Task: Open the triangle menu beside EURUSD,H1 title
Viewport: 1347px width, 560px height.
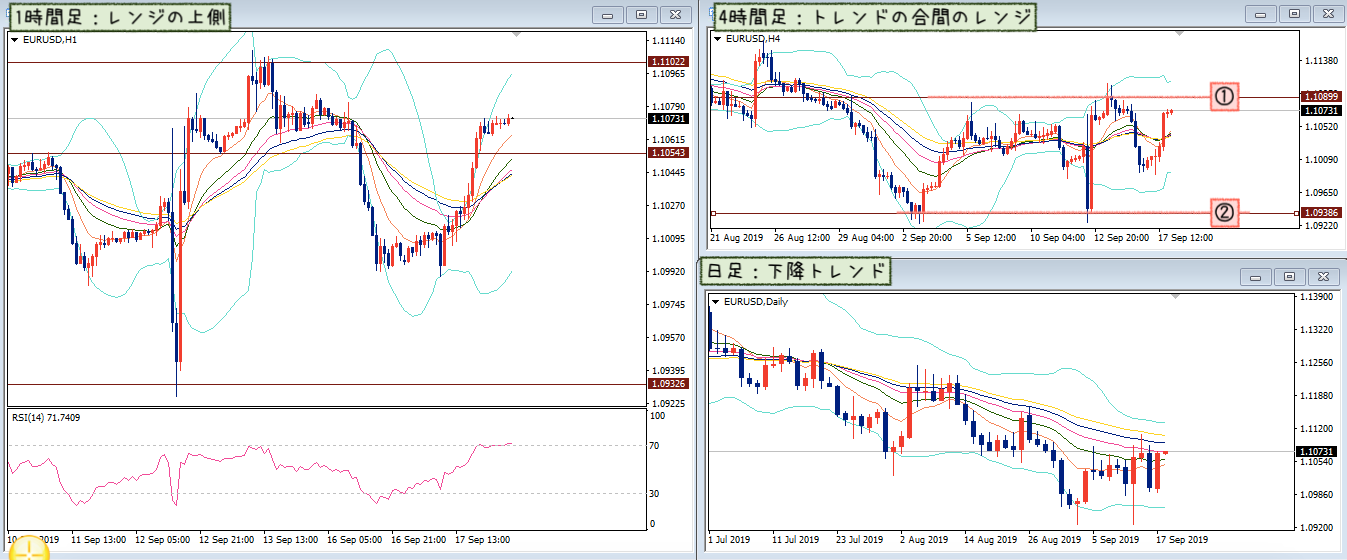Action: (14, 40)
